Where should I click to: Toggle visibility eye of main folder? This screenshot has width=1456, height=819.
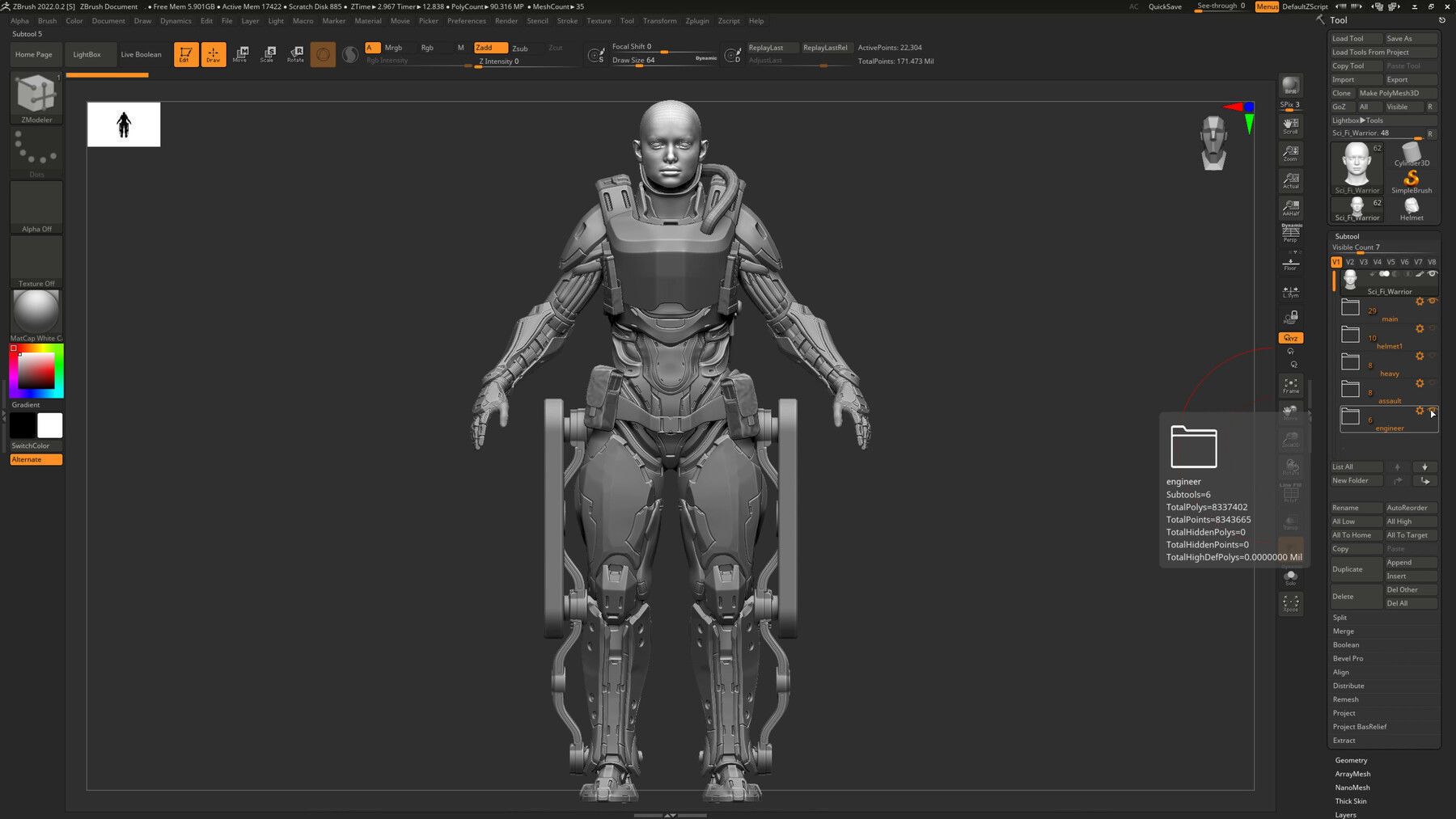[x=1432, y=301]
